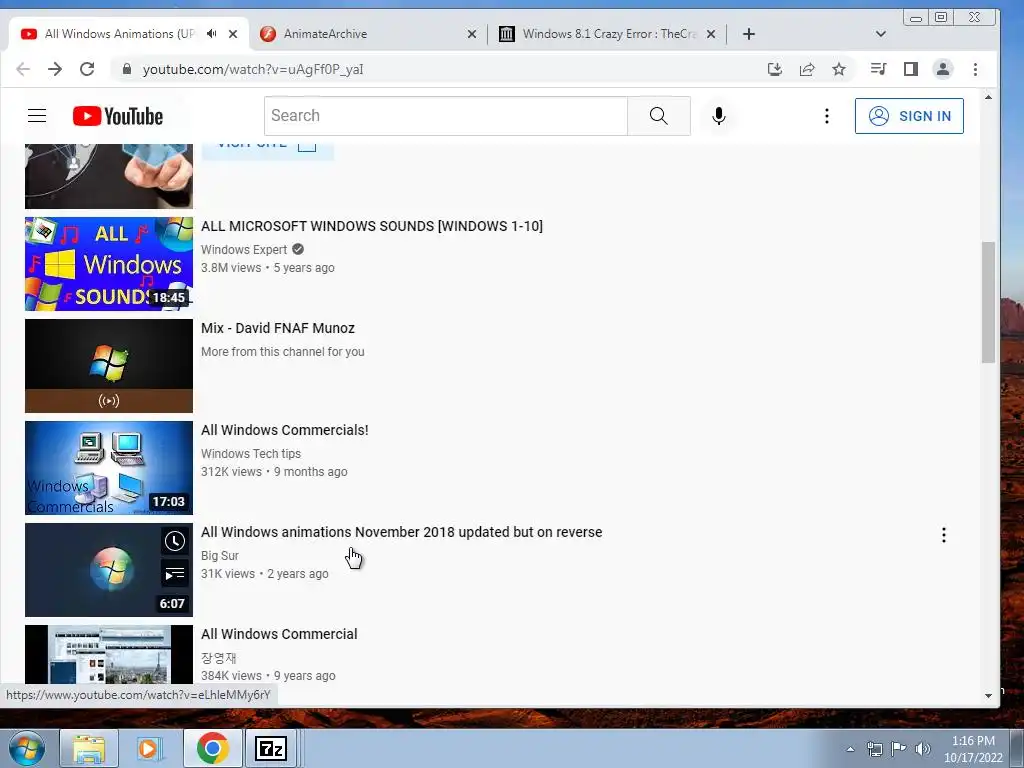Close the AnimateArchive tab

[x=472, y=34]
